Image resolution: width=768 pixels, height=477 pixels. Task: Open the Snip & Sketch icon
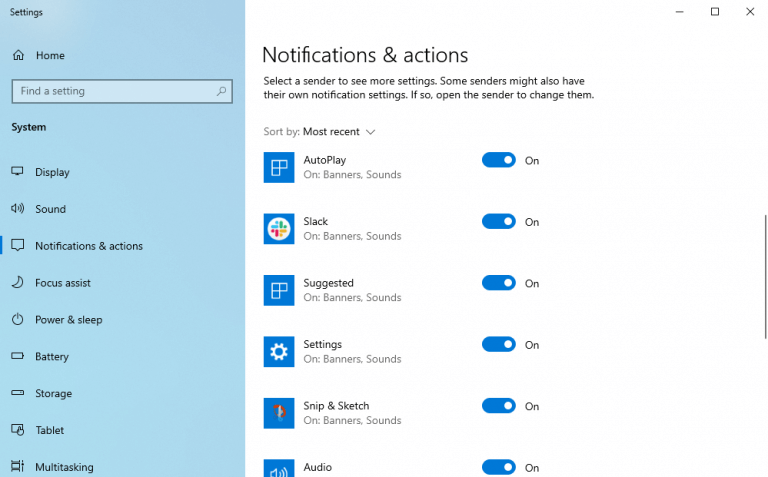279,413
